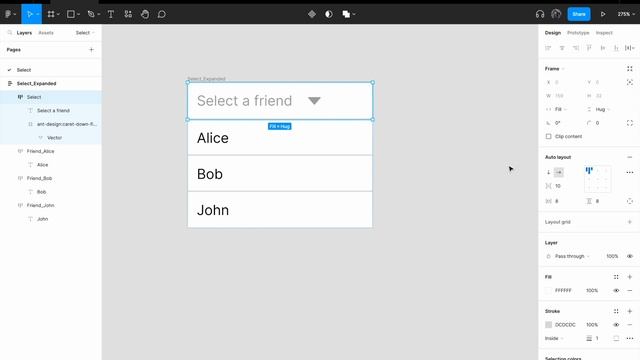Select the Comment tool
The image size is (640, 360).
click(x=162, y=14)
